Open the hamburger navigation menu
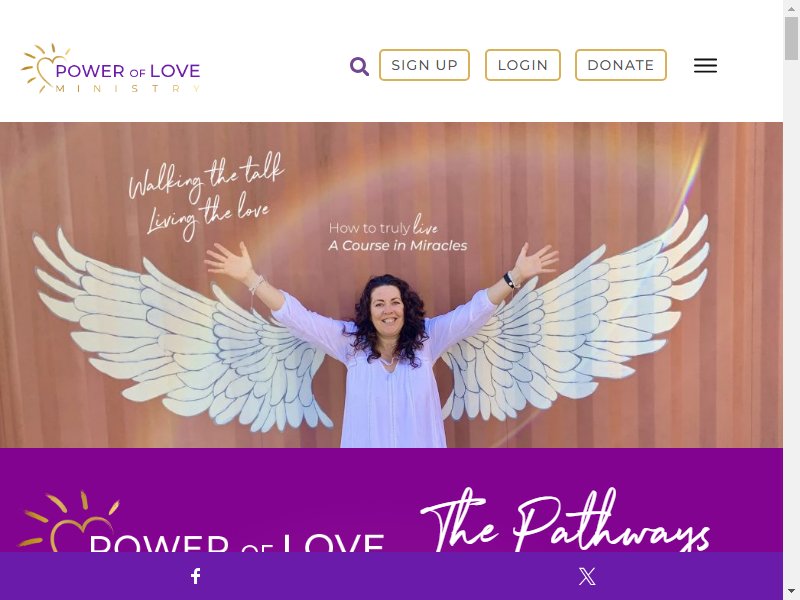 click(705, 65)
